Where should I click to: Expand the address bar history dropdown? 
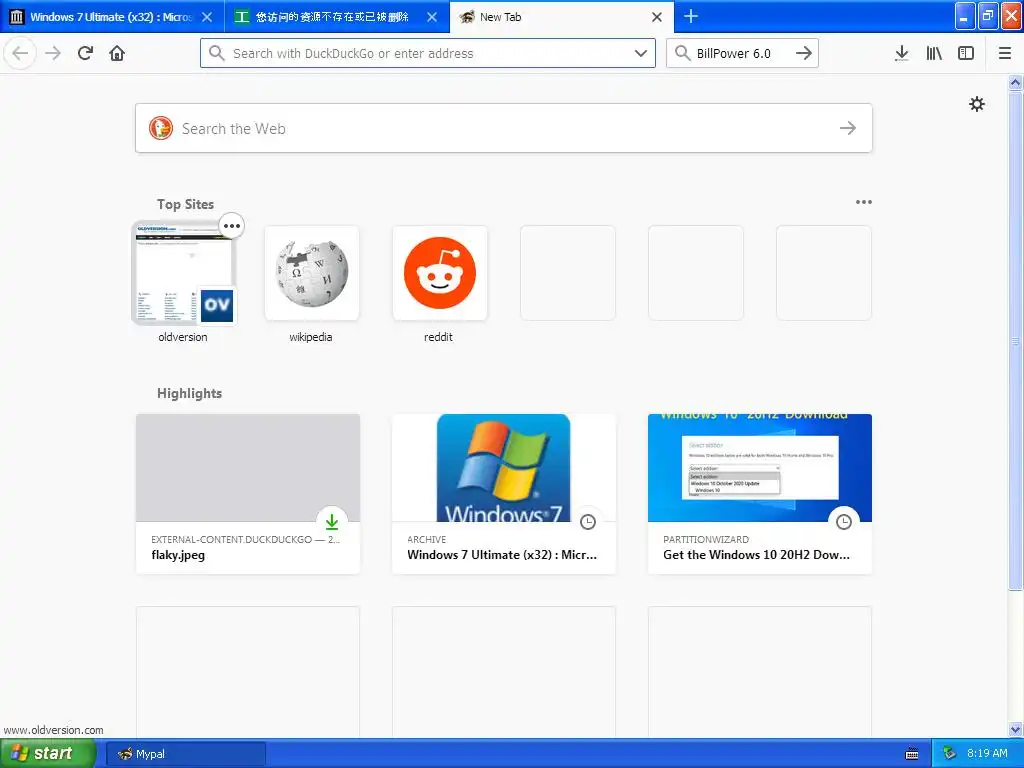click(641, 53)
